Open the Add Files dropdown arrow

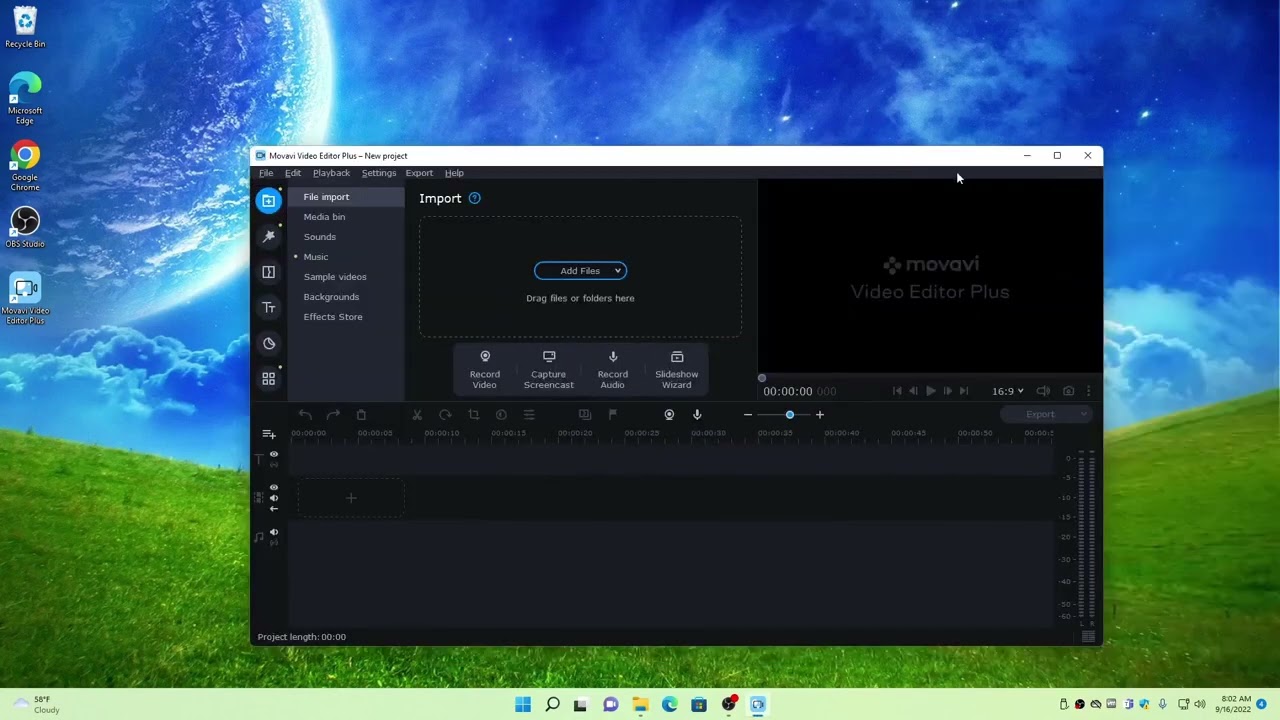tap(618, 271)
